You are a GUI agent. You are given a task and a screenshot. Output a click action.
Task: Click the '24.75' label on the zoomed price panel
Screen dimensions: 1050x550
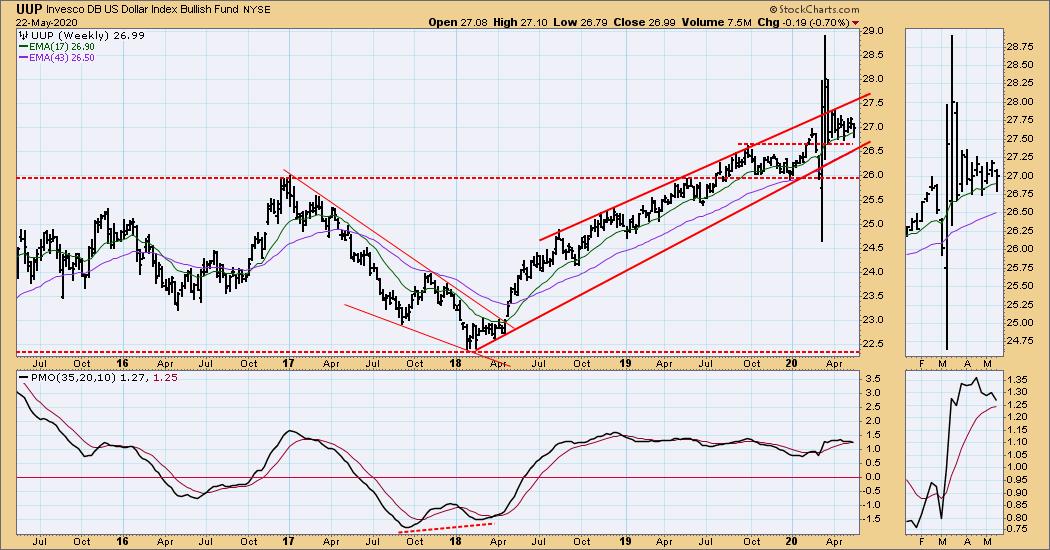pyautogui.click(x=1023, y=340)
